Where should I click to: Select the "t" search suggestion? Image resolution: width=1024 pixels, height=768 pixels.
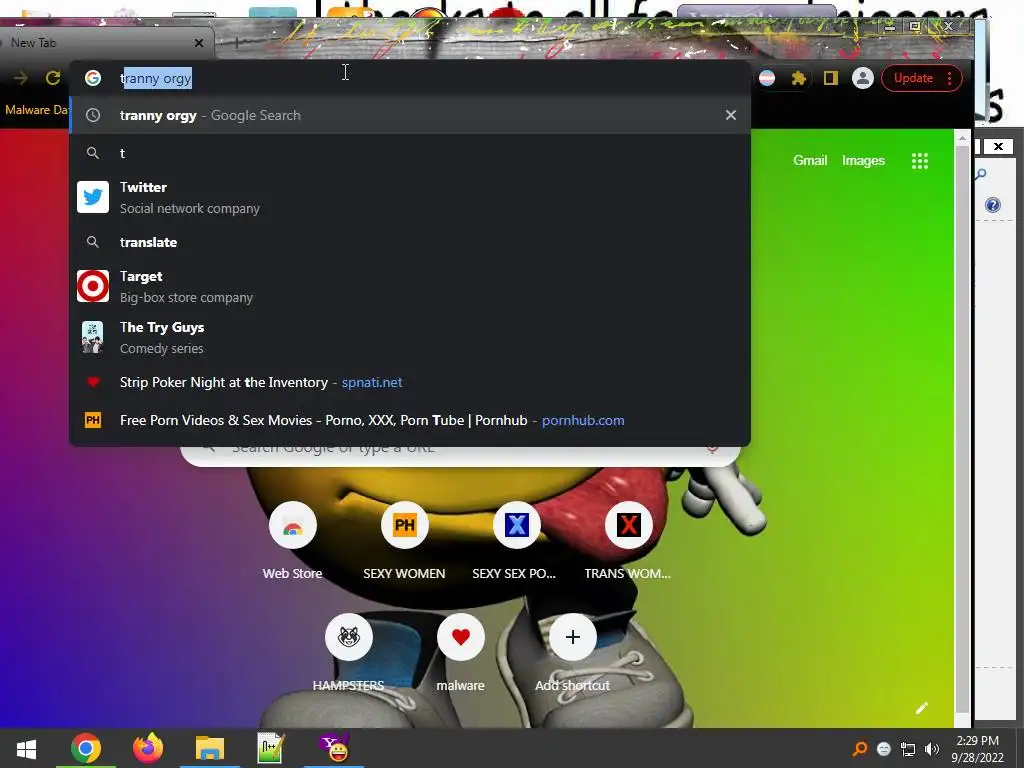409,153
